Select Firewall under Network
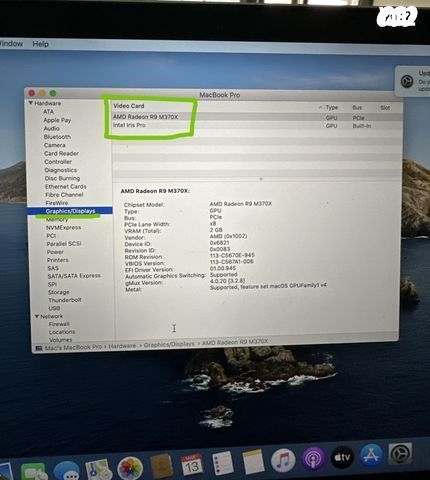Screen dimensions: 430x480 59,324
